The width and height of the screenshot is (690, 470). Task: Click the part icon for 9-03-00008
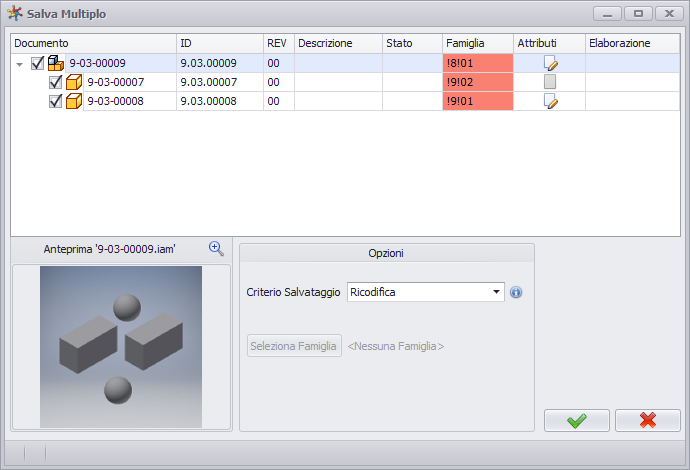click(73, 101)
